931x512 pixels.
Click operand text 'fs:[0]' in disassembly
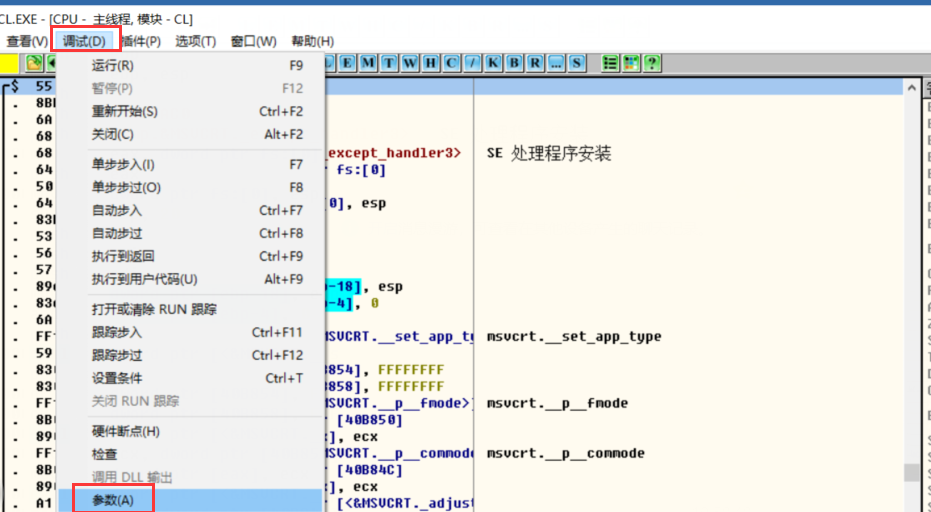[x=361, y=170]
